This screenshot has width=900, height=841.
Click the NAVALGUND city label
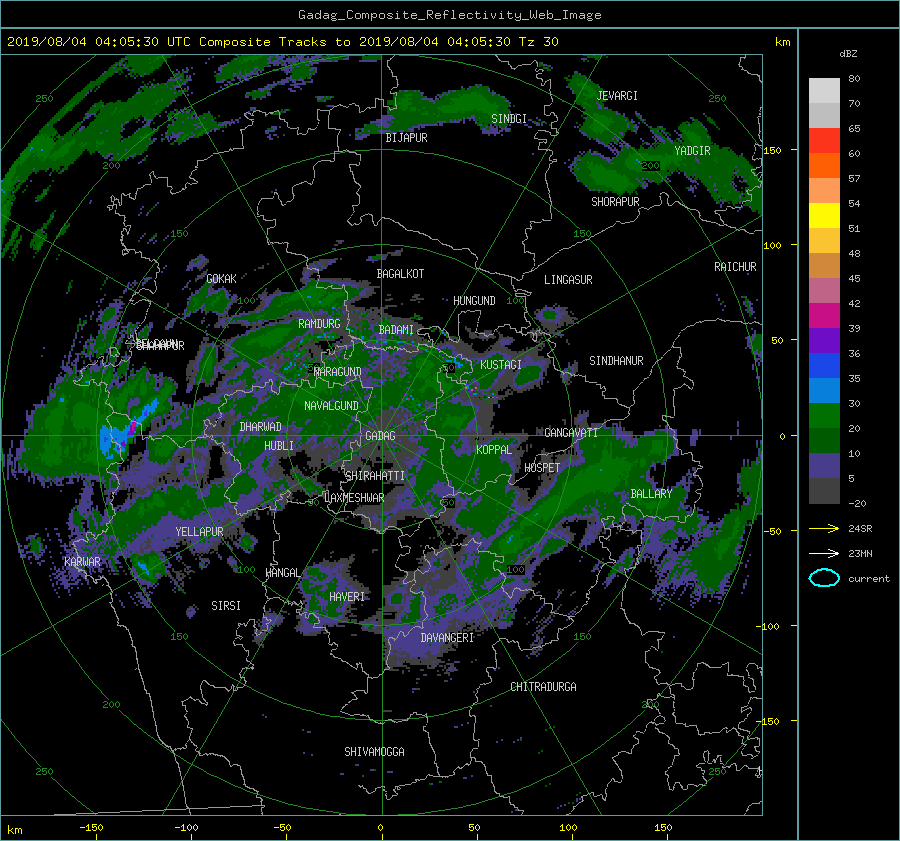(331, 406)
